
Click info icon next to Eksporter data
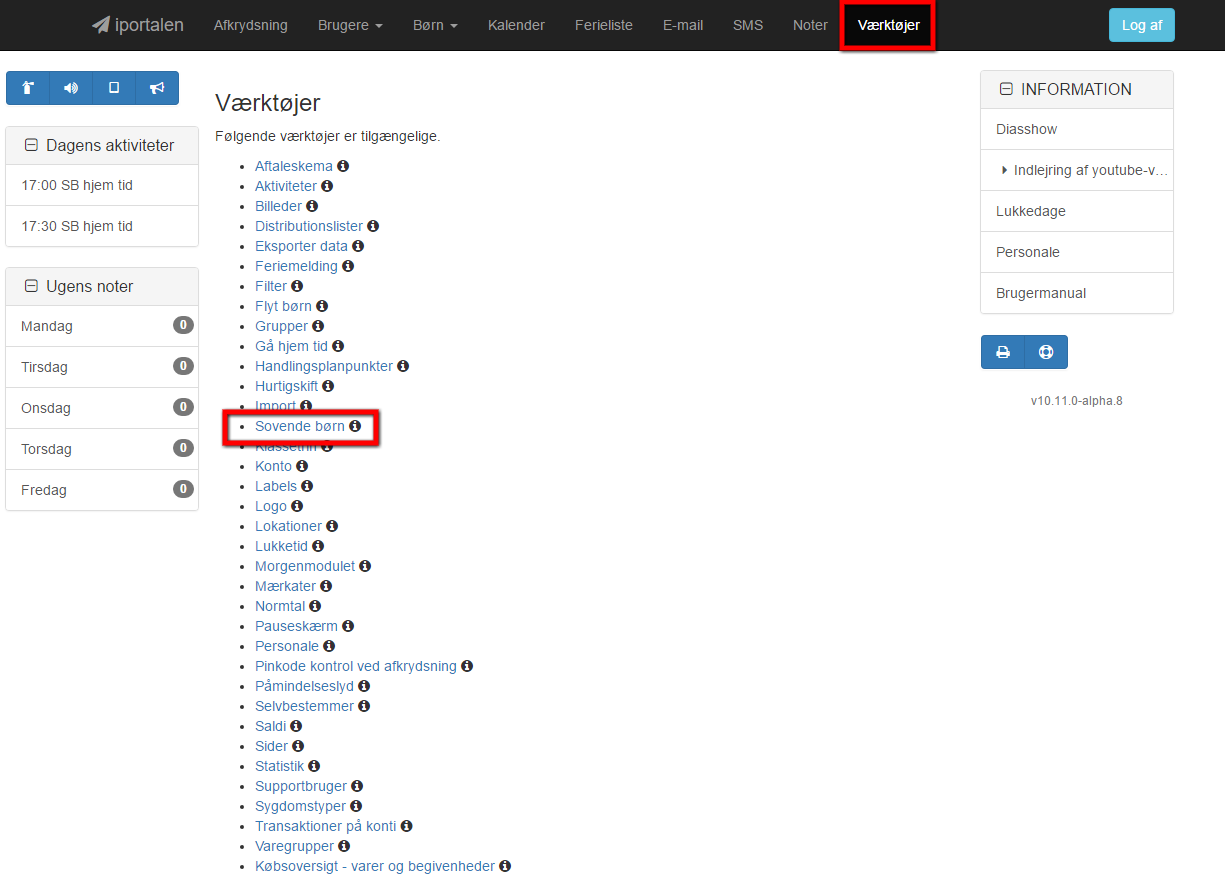[x=358, y=246]
